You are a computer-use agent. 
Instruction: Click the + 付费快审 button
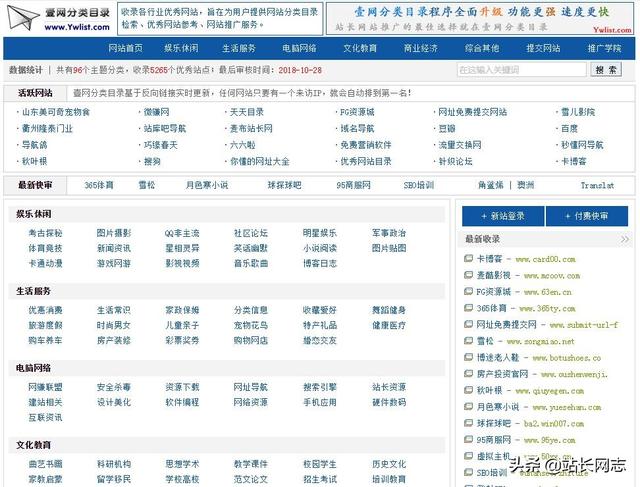587,216
